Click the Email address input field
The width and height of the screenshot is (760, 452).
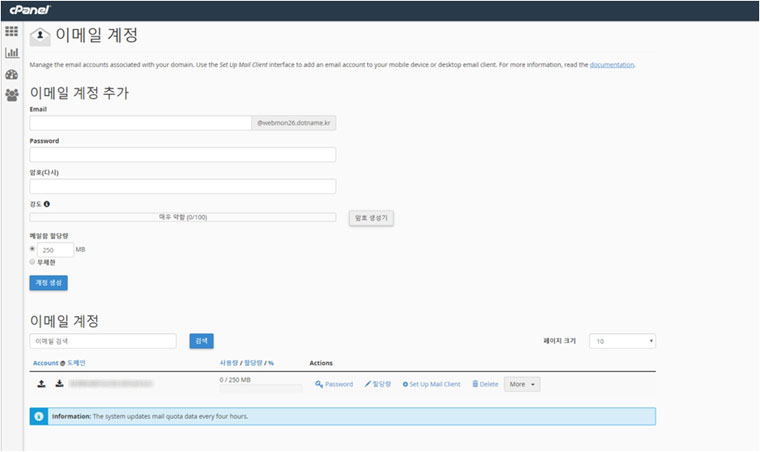coord(140,123)
